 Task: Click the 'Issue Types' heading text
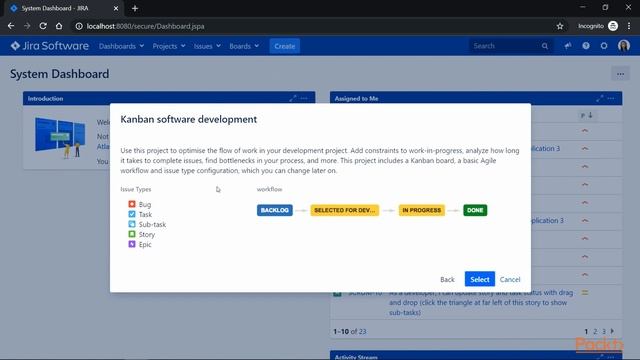pyautogui.click(x=136, y=189)
